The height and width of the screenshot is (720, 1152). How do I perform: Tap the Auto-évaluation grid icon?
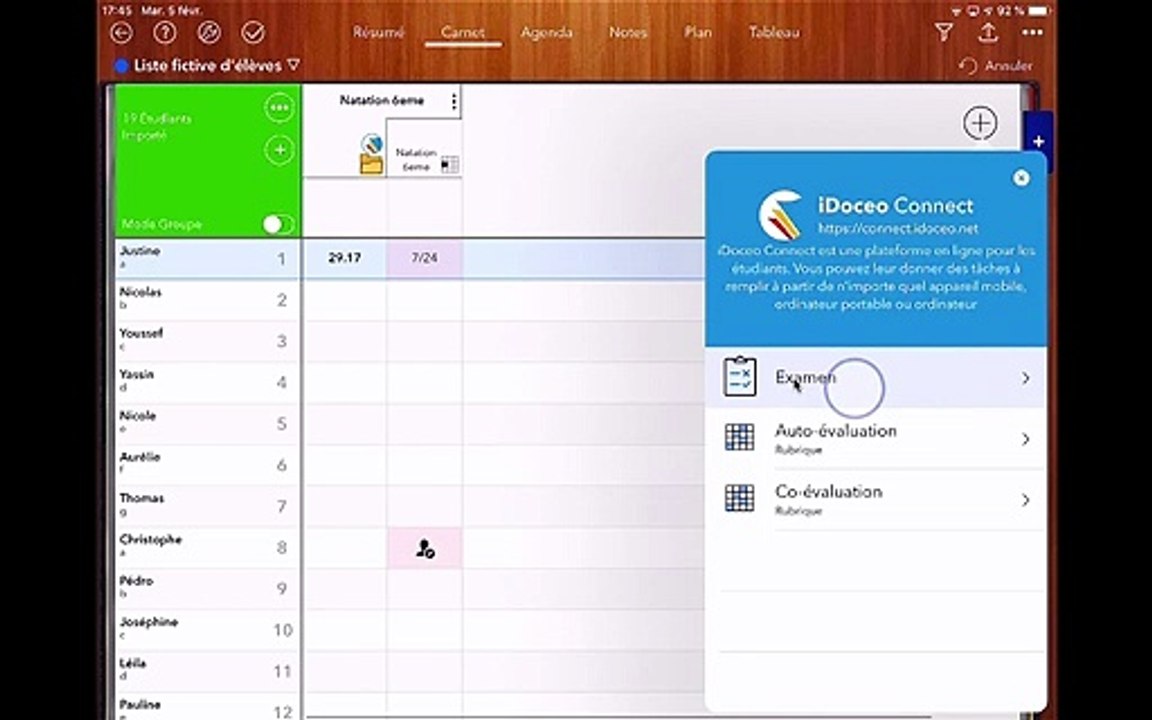point(739,437)
